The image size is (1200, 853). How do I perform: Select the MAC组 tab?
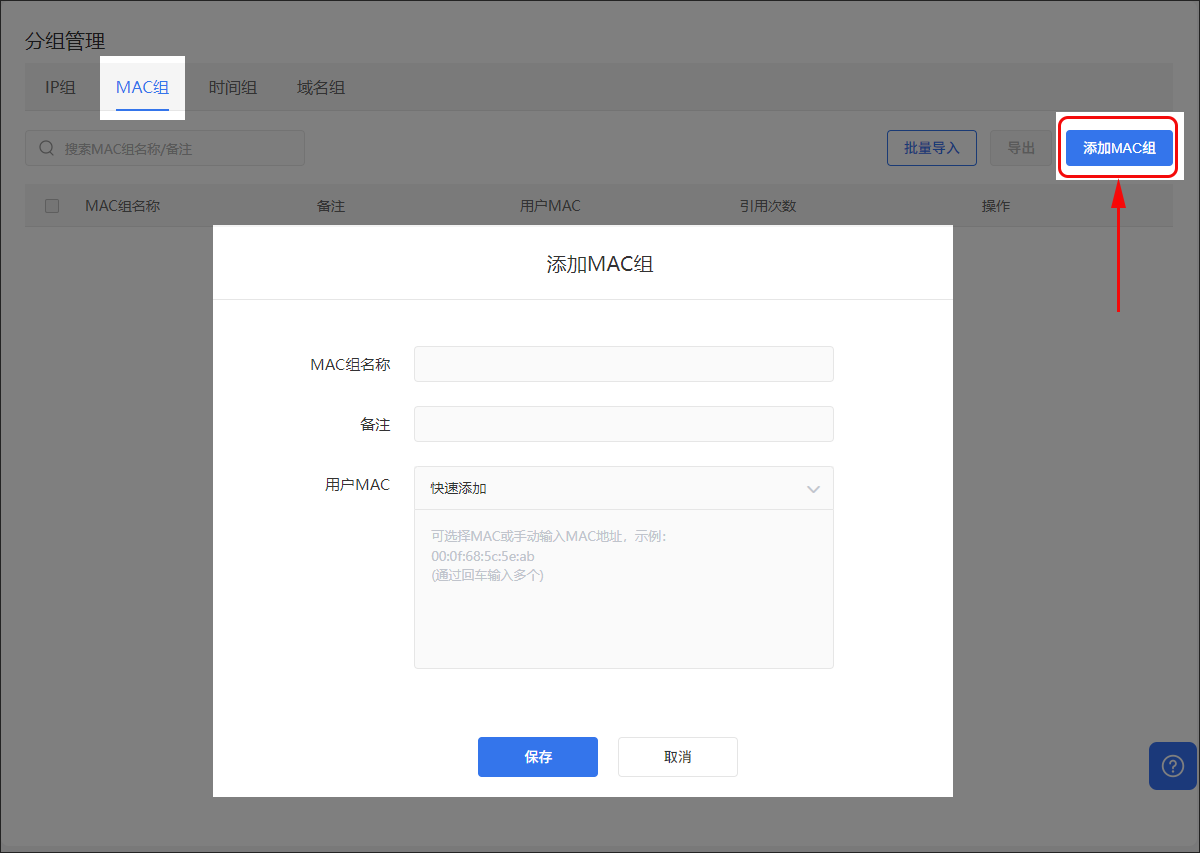tap(142, 88)
